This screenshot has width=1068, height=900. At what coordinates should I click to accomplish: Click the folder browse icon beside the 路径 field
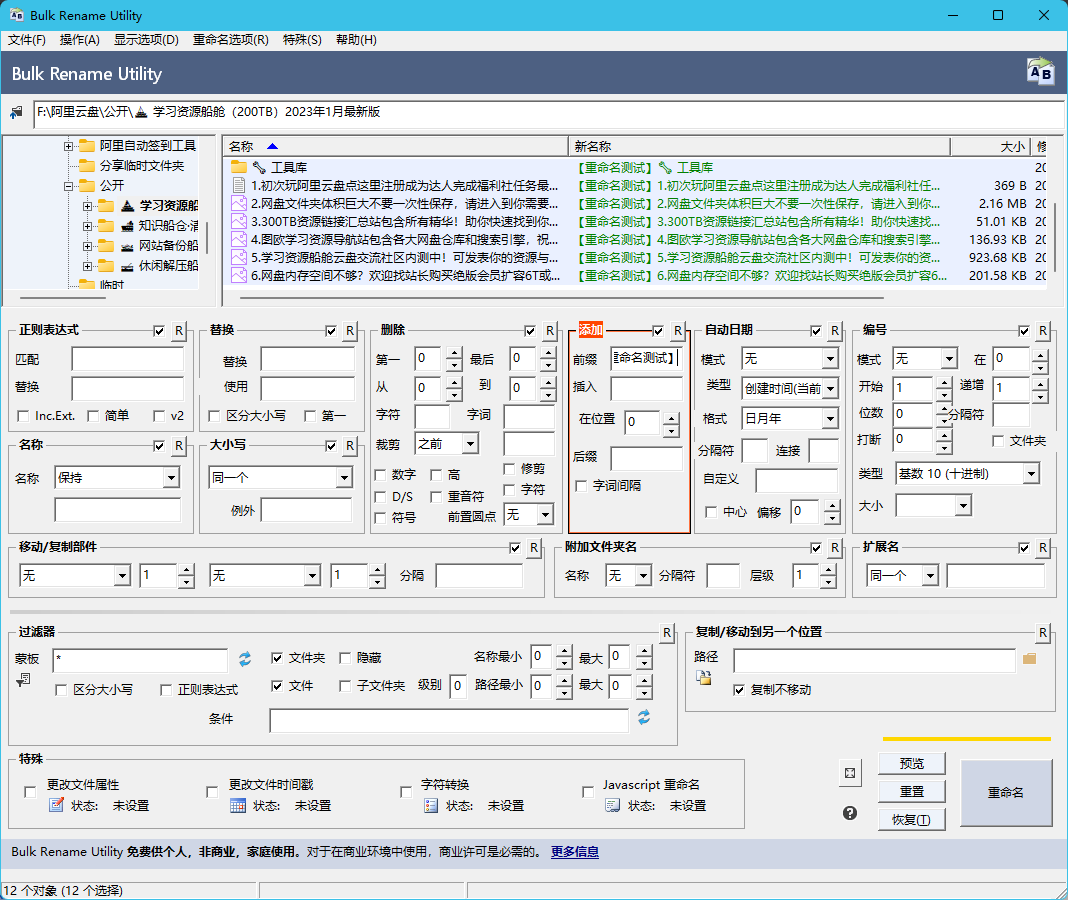tap(1029, 659)
